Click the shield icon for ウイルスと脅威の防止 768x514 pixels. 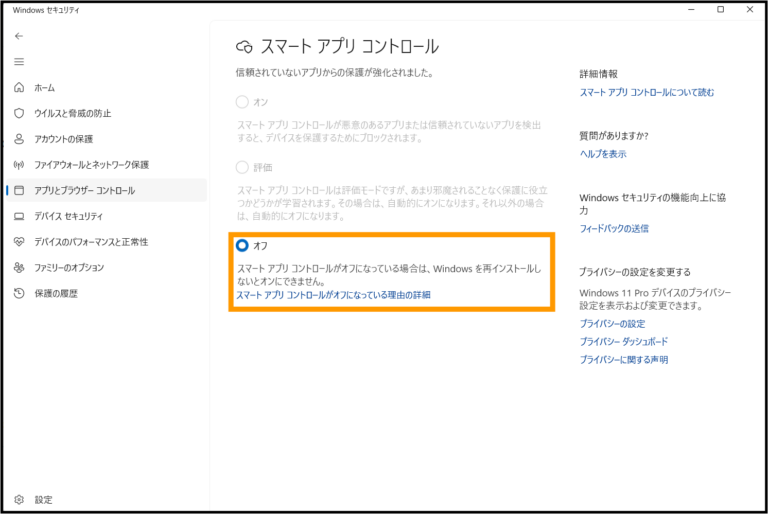coord(19,113)
